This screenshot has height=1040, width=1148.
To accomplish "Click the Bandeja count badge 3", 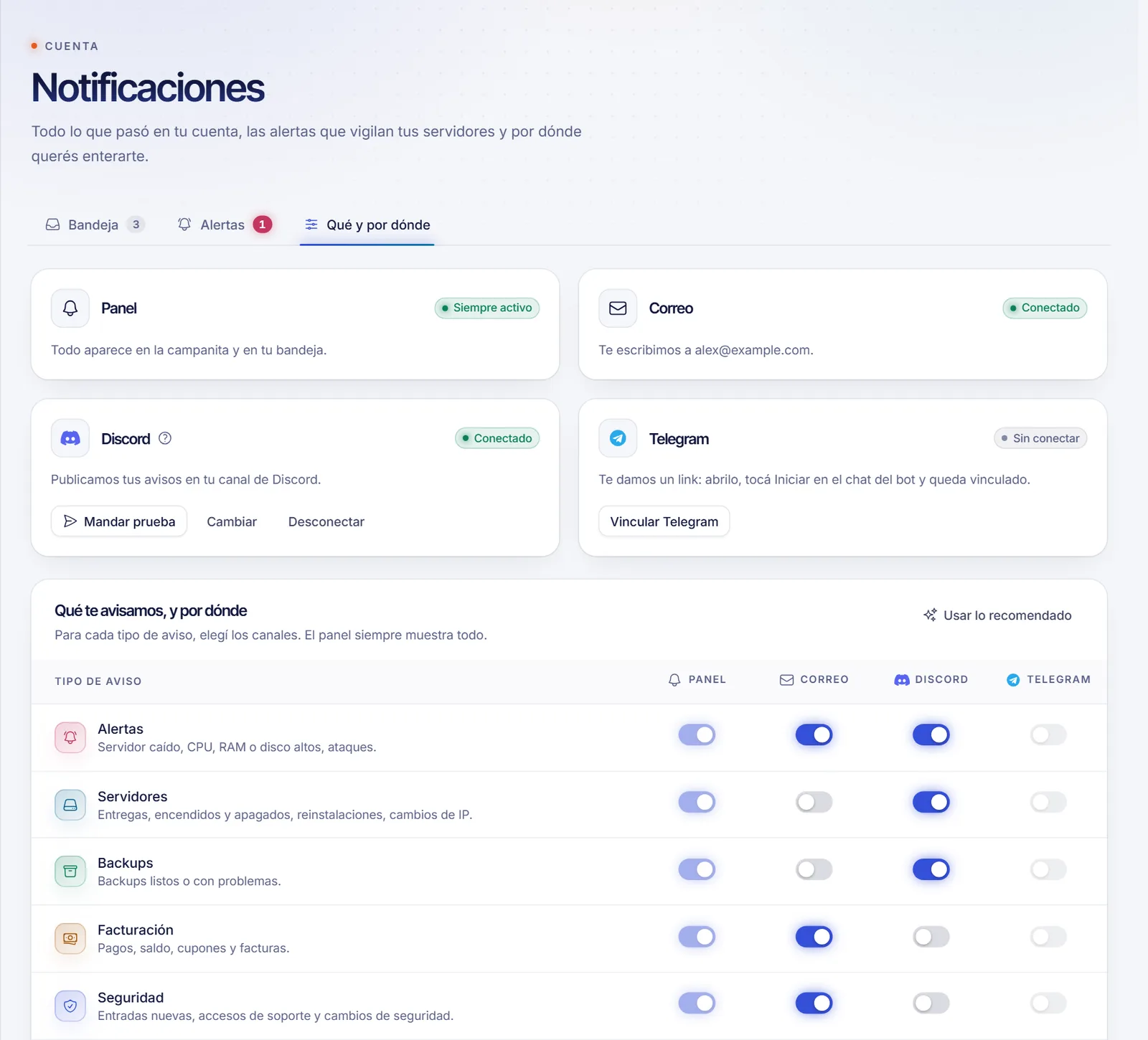I will tap(136, 224).
